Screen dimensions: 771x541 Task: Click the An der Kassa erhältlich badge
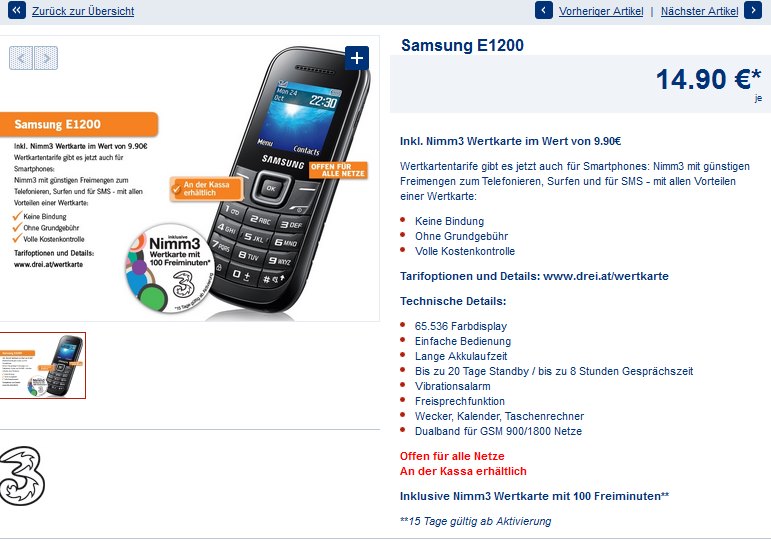(206, 189)
